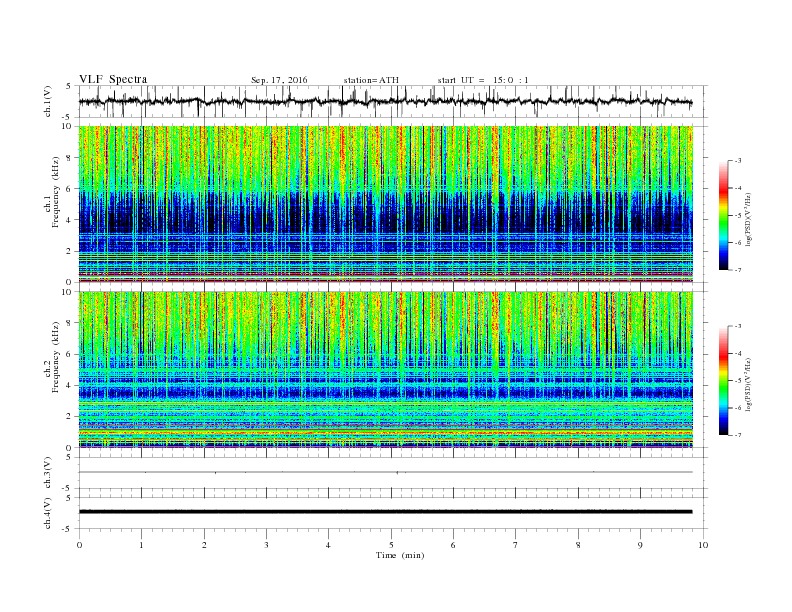Click the time axis tick label "0"

[79, 545]
